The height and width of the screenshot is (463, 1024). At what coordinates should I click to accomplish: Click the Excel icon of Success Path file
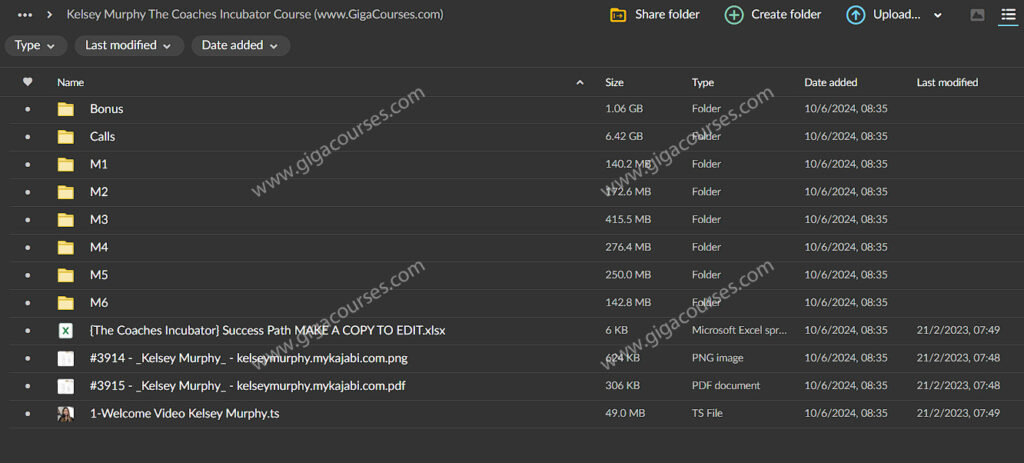point(66,330)
